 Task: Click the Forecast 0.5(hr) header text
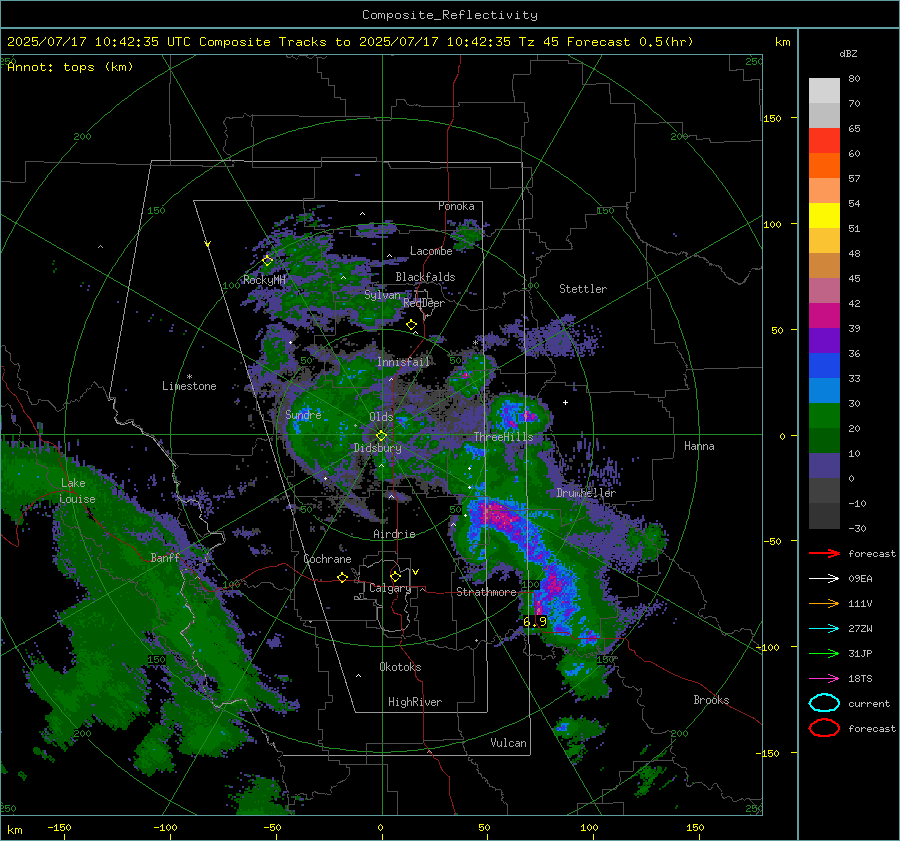630,42
